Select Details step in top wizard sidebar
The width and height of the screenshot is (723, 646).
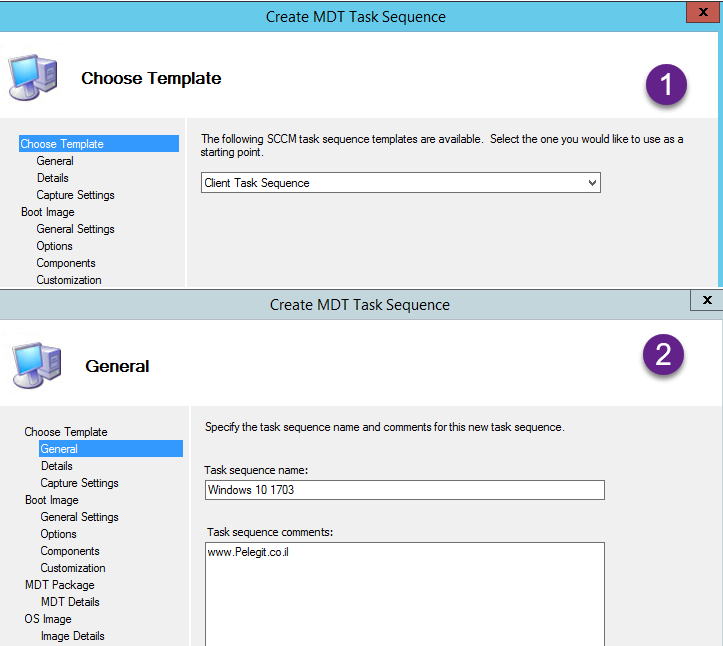(53, 178)
